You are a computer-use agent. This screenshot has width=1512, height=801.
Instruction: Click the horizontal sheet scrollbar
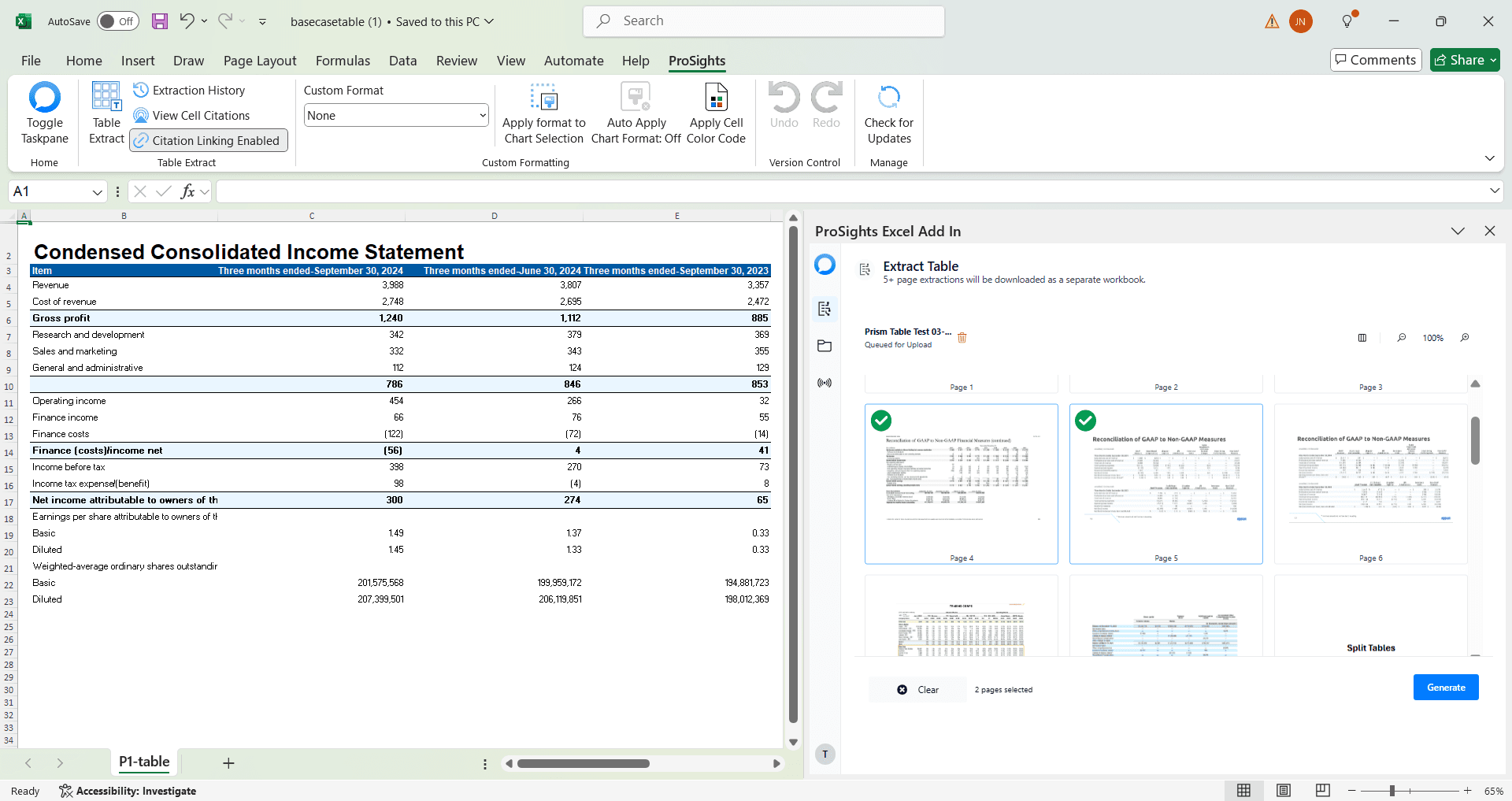(584, 763)
